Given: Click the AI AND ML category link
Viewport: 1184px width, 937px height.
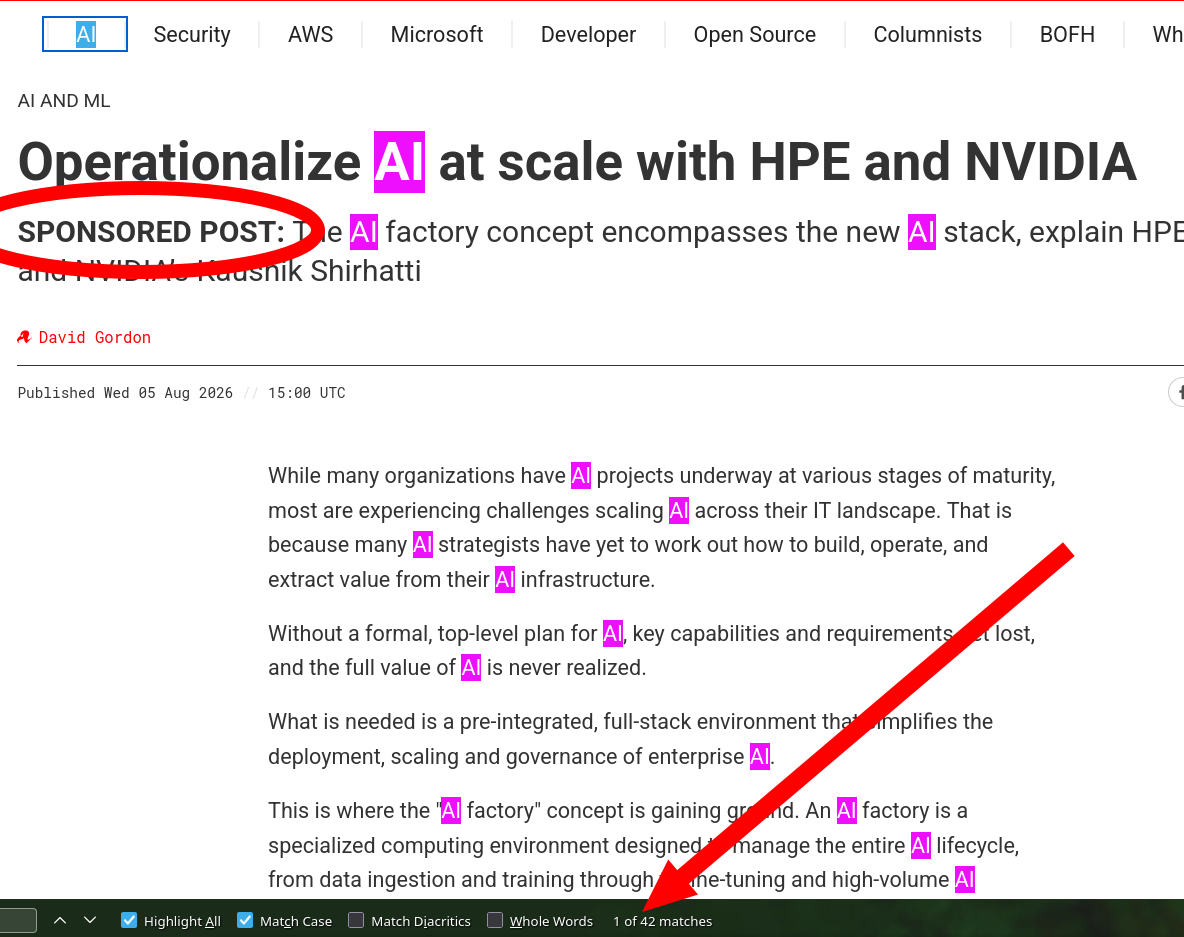Looking at the screenshot, I should pyautogui.click(x=64, y=100).
